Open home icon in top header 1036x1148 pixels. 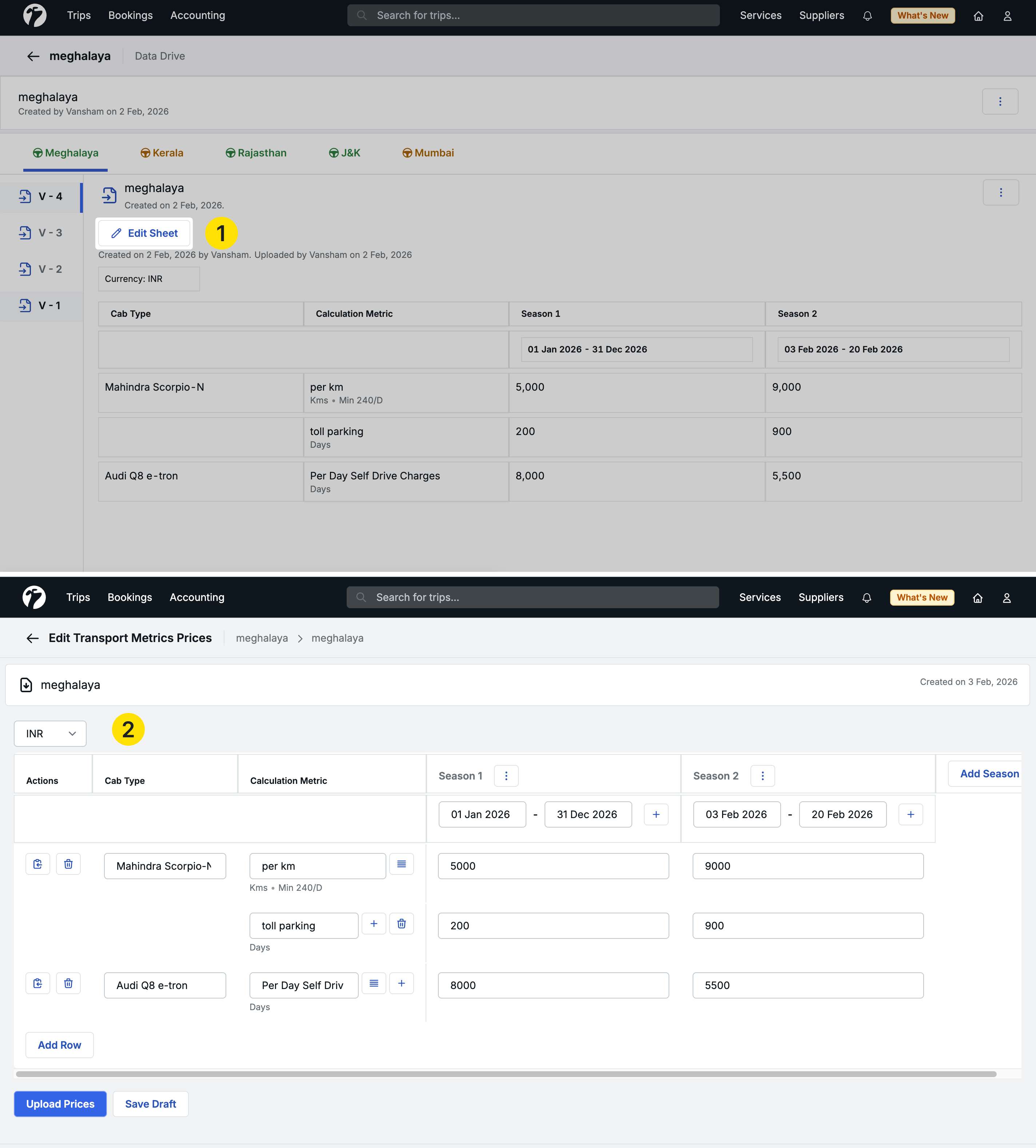[978, 16]
